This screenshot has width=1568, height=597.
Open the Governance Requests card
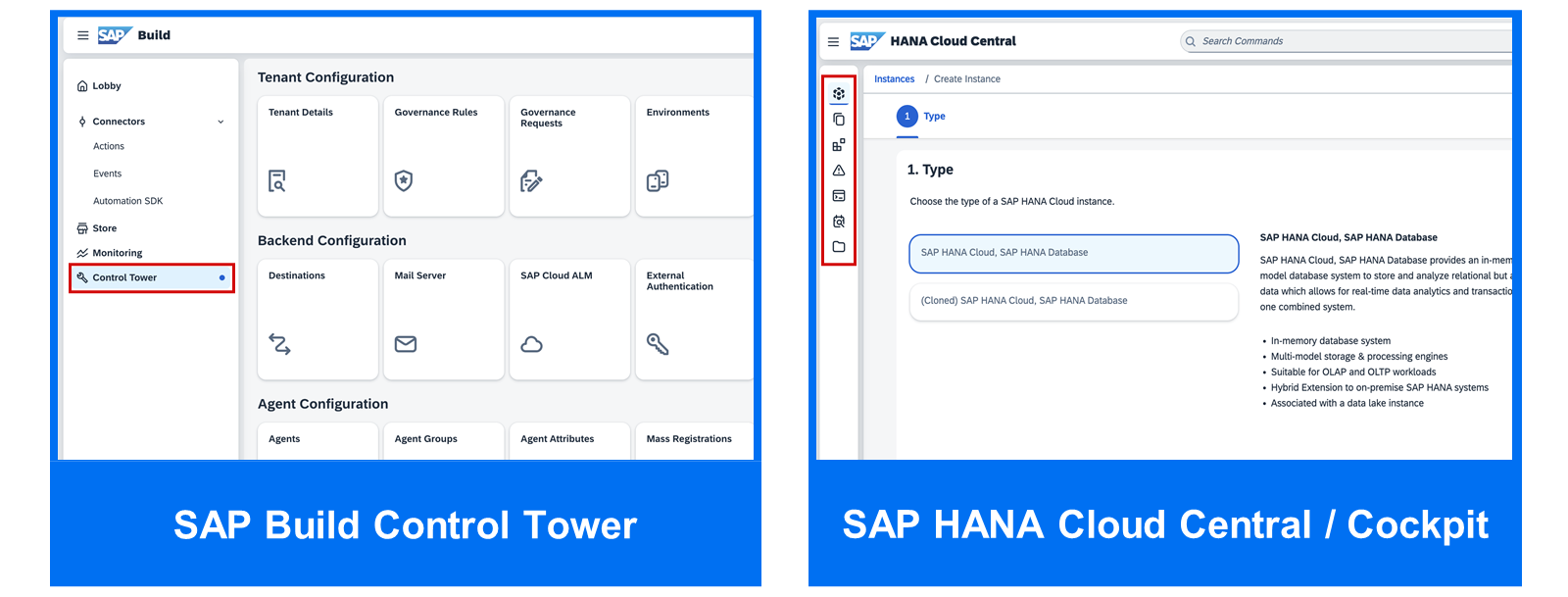tap(569, 156)
